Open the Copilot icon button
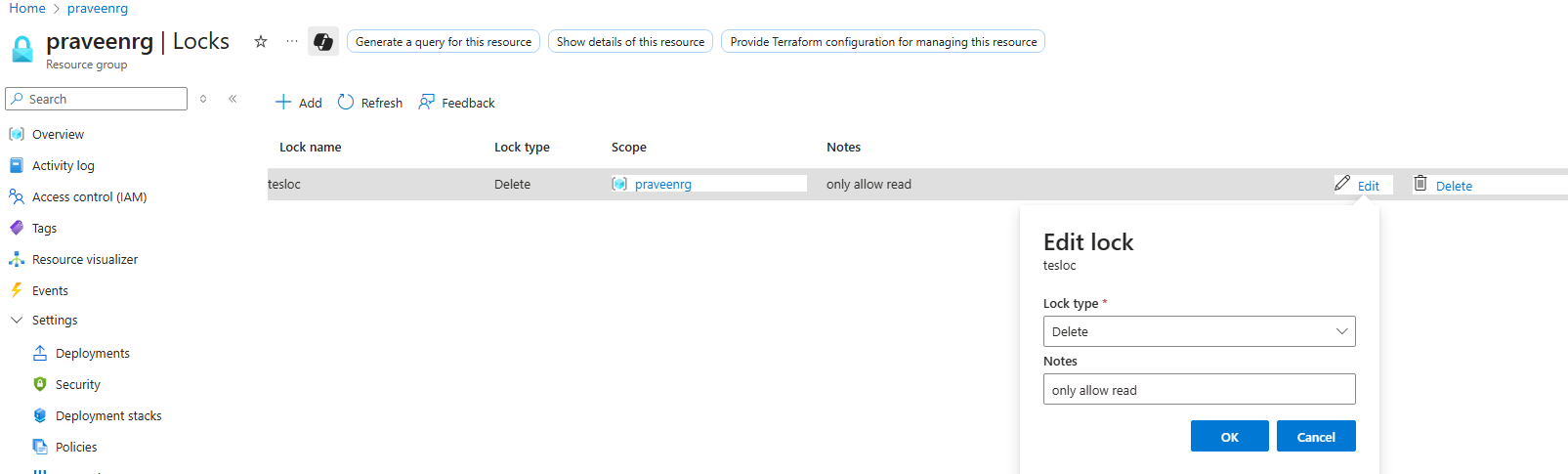The width and height of the screenshot is (1568, 474). coord(323,41)
